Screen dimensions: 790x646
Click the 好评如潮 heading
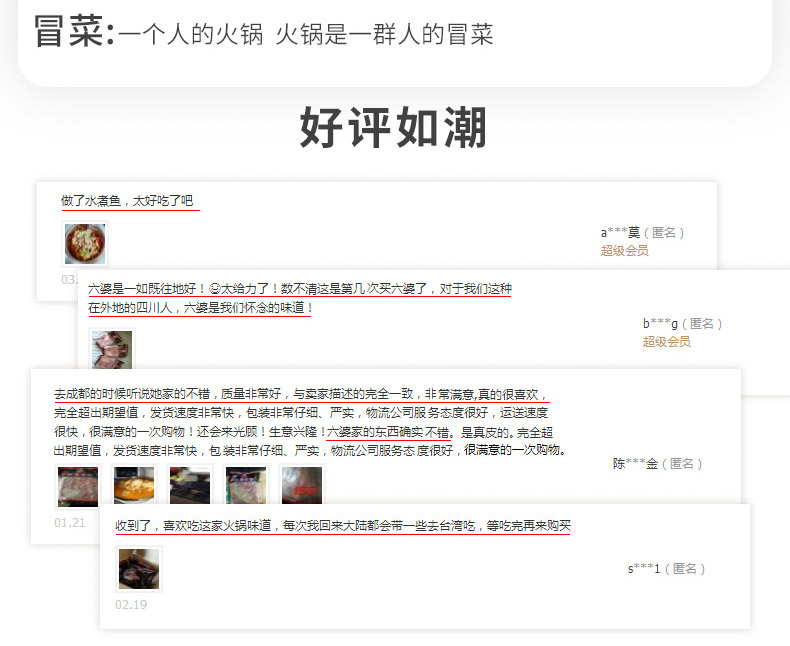[x=393, y=127]
